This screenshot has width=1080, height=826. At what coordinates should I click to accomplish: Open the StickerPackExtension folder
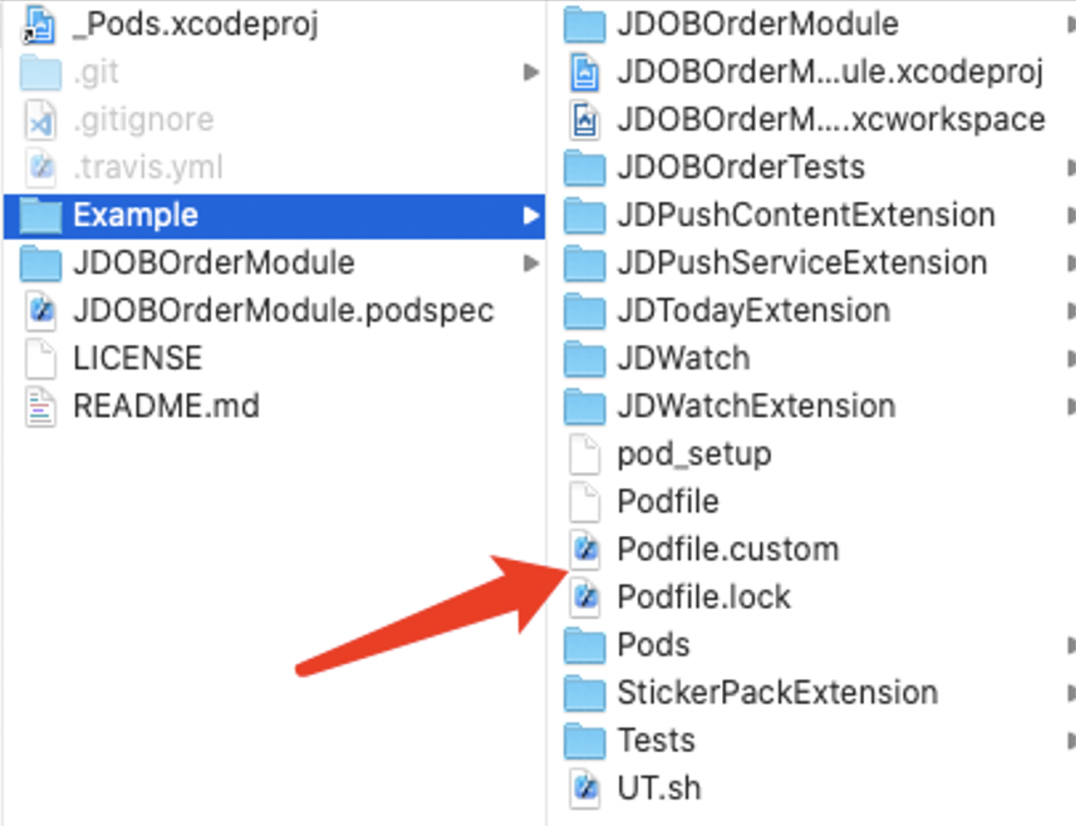click(585, 692)
